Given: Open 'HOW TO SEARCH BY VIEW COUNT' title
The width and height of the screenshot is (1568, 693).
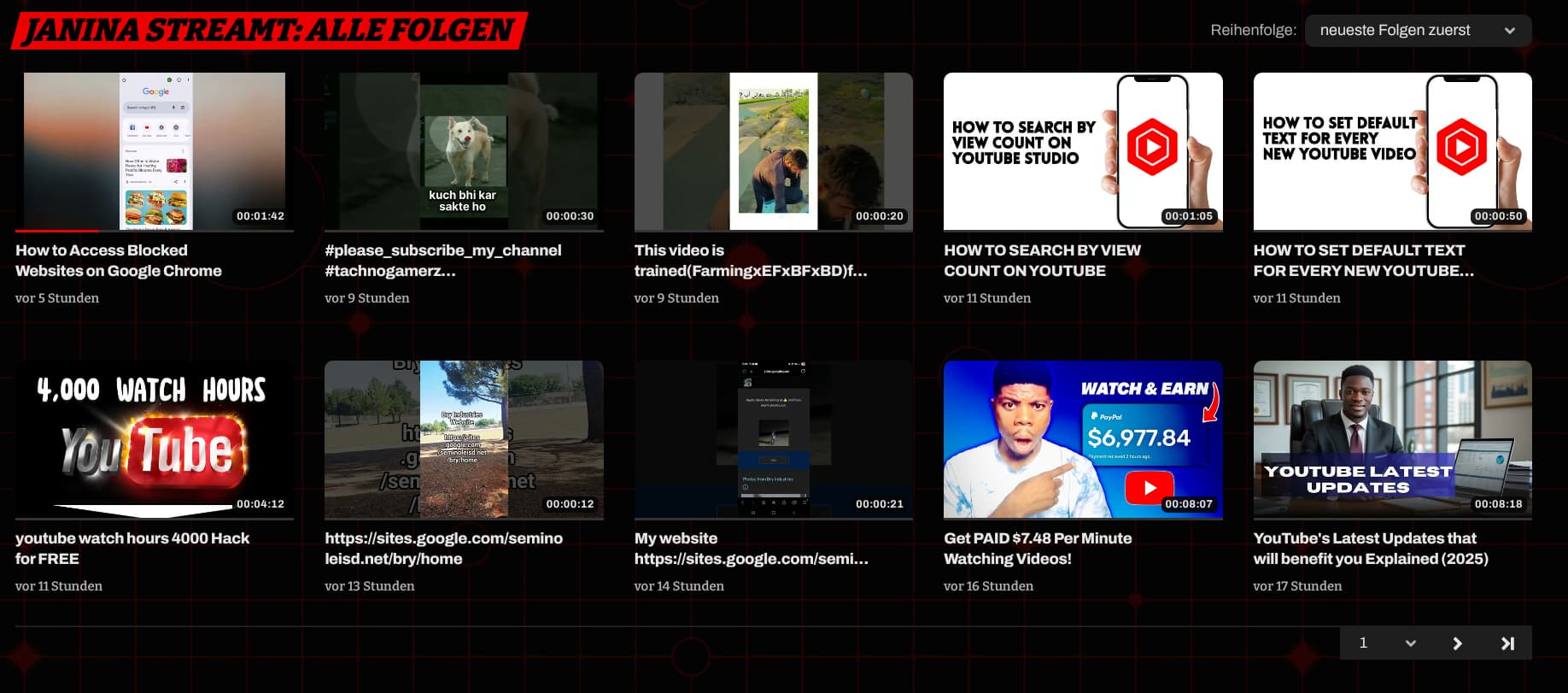Looking at the screenshot, I should tap(1042, 261).
